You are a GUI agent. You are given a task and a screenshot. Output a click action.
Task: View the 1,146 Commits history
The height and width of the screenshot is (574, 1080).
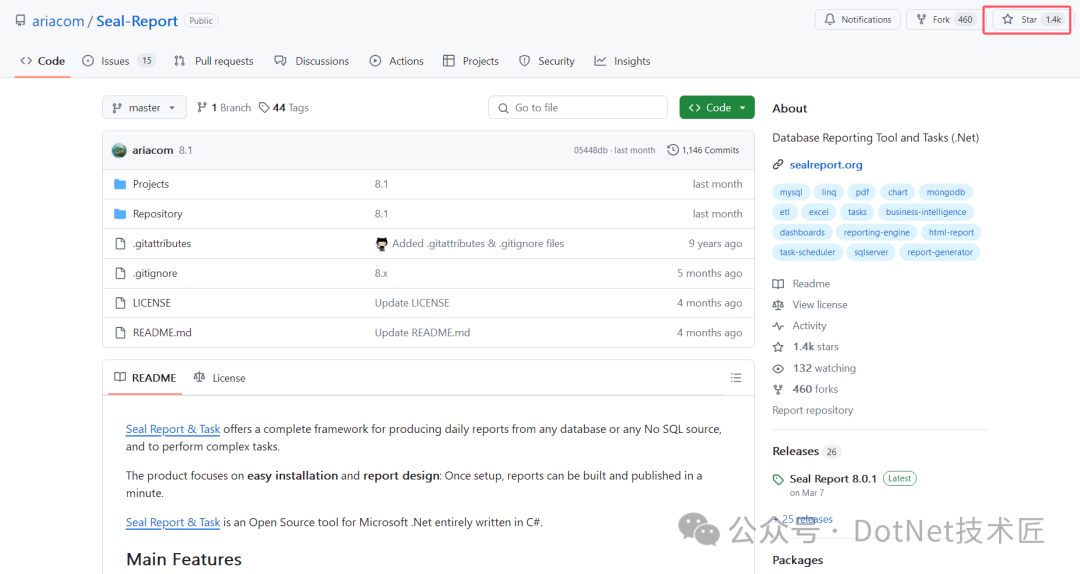[703, 150]
